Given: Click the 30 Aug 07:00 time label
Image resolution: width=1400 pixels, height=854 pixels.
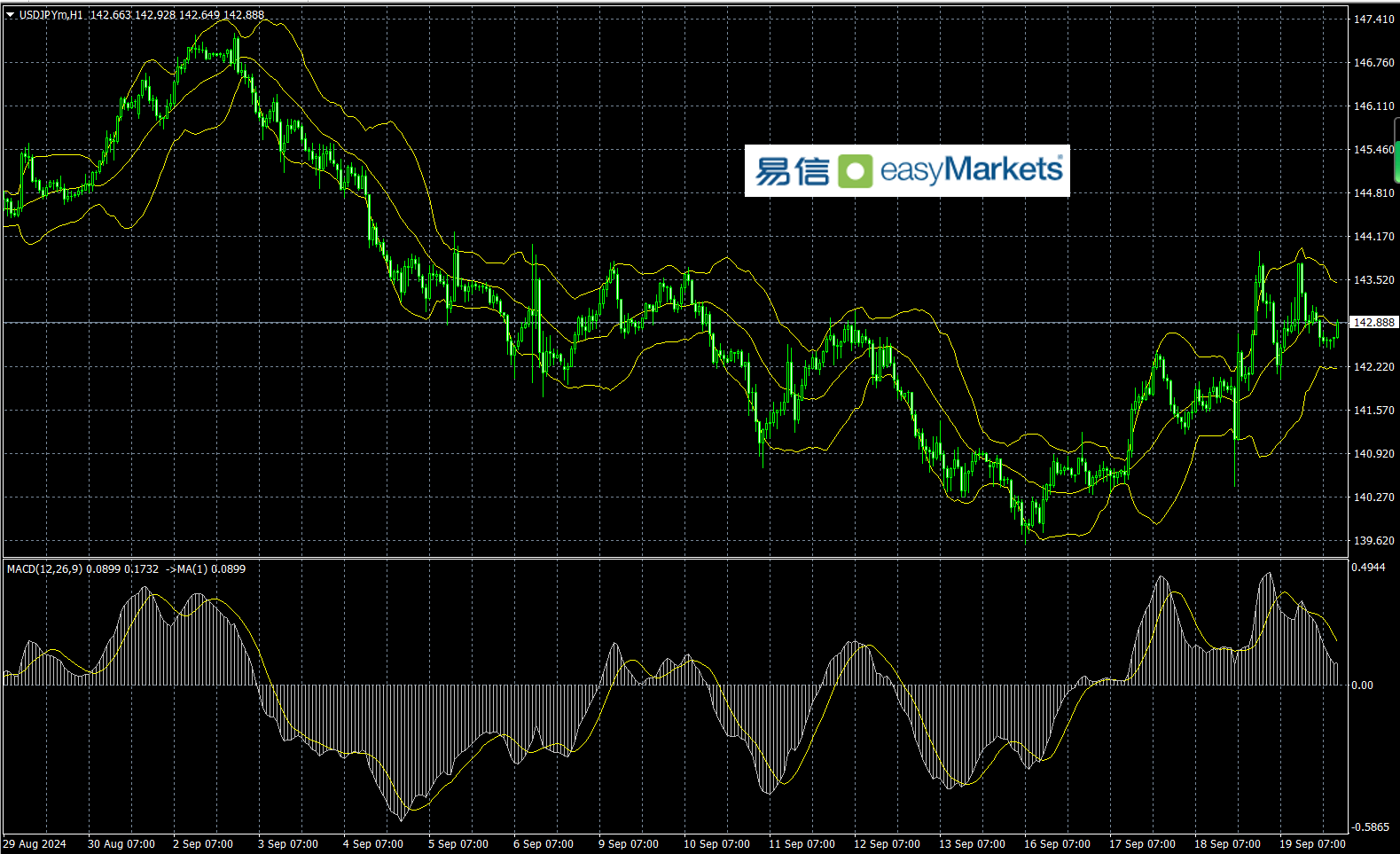Looking at the screenshot, I should 121,844.
